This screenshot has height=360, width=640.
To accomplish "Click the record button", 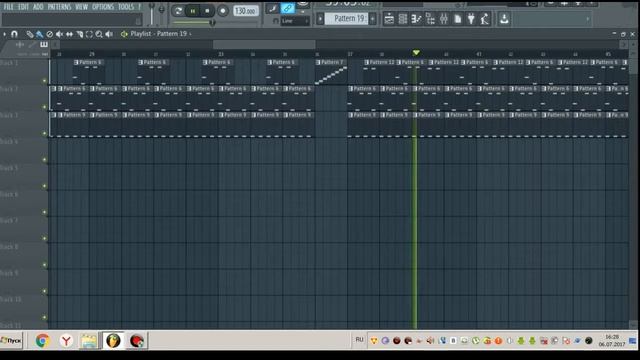I will pos(223,11).
